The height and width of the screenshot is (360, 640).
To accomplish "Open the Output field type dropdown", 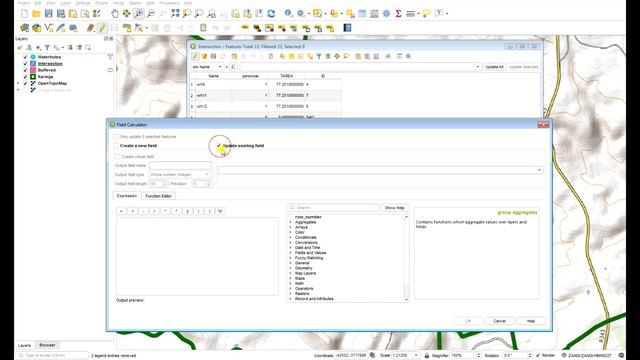I will pyautogui.click(x=180, y=175).
